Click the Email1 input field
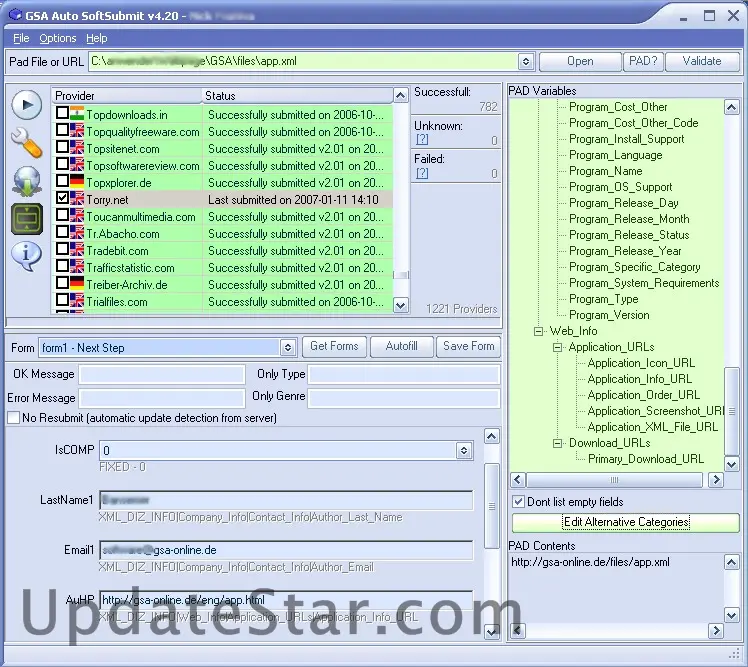This screenshot has width=748, height=667. [x=286, y=550]
